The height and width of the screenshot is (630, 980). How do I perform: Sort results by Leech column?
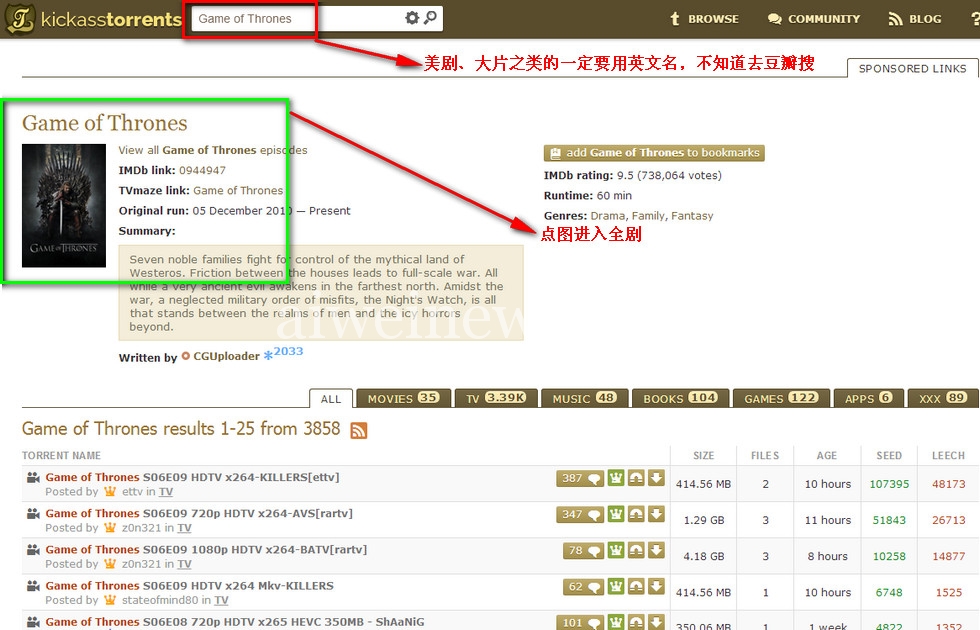(x=948, y=456)
